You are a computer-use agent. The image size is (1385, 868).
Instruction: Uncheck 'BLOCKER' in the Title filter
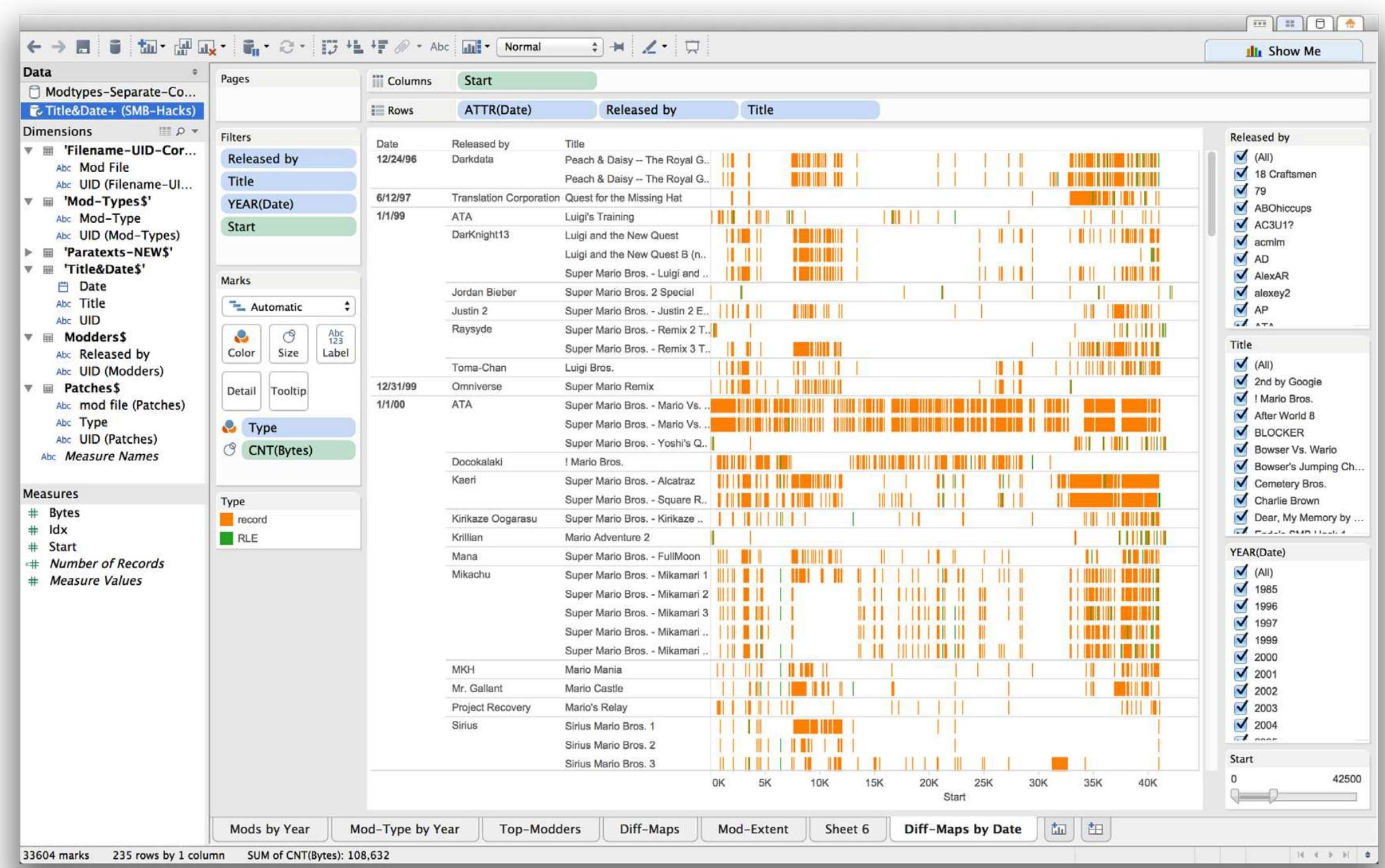click(1241, 432)
